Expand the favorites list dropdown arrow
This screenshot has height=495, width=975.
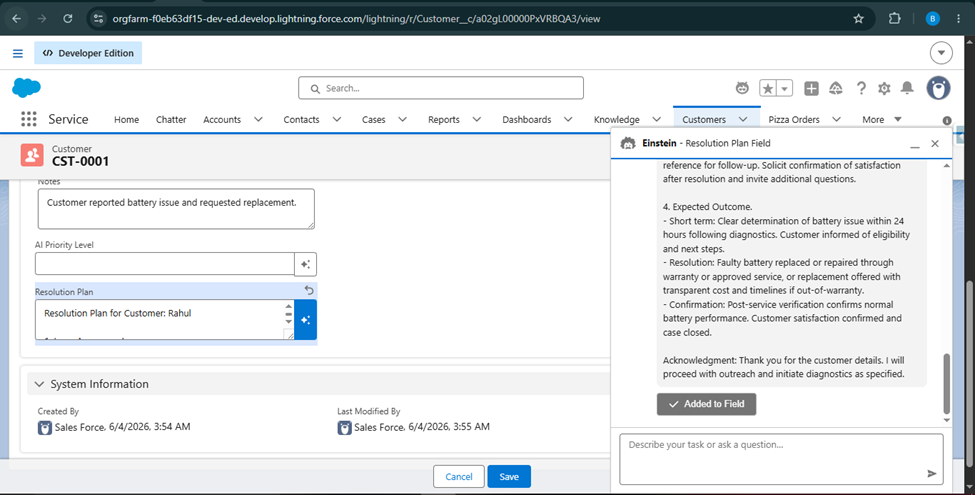tap(785, 88)
